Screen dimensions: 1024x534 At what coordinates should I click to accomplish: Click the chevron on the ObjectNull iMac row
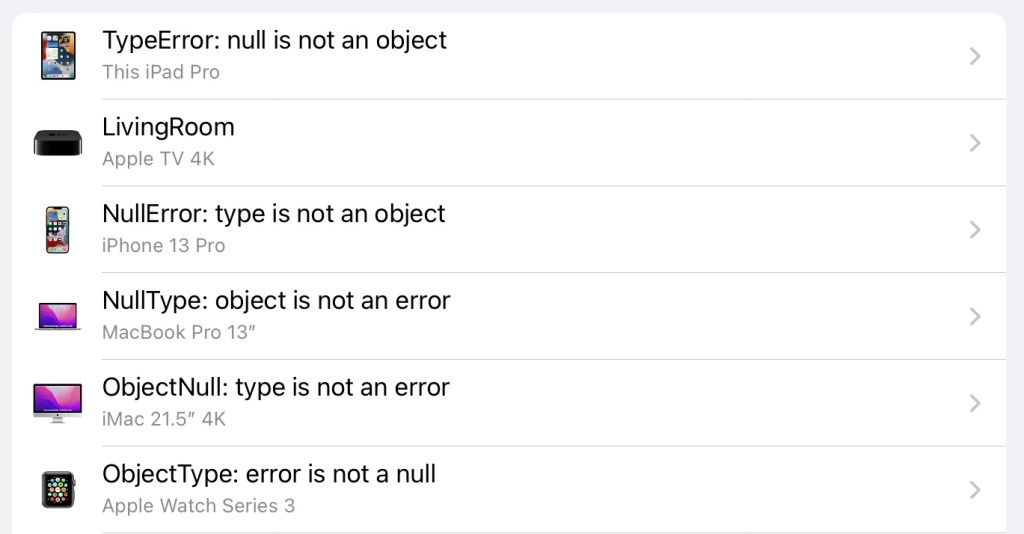975,403
